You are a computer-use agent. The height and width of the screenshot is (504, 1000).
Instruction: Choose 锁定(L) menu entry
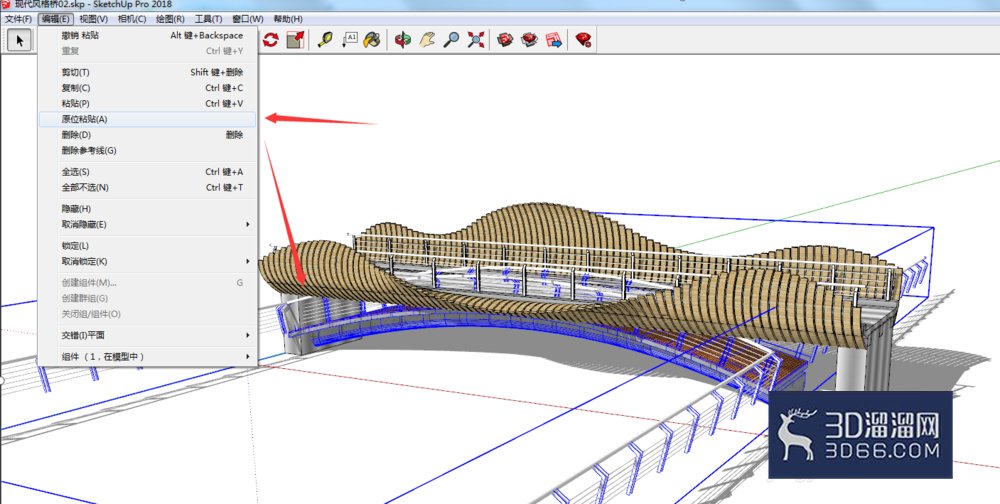coord(148,246)
